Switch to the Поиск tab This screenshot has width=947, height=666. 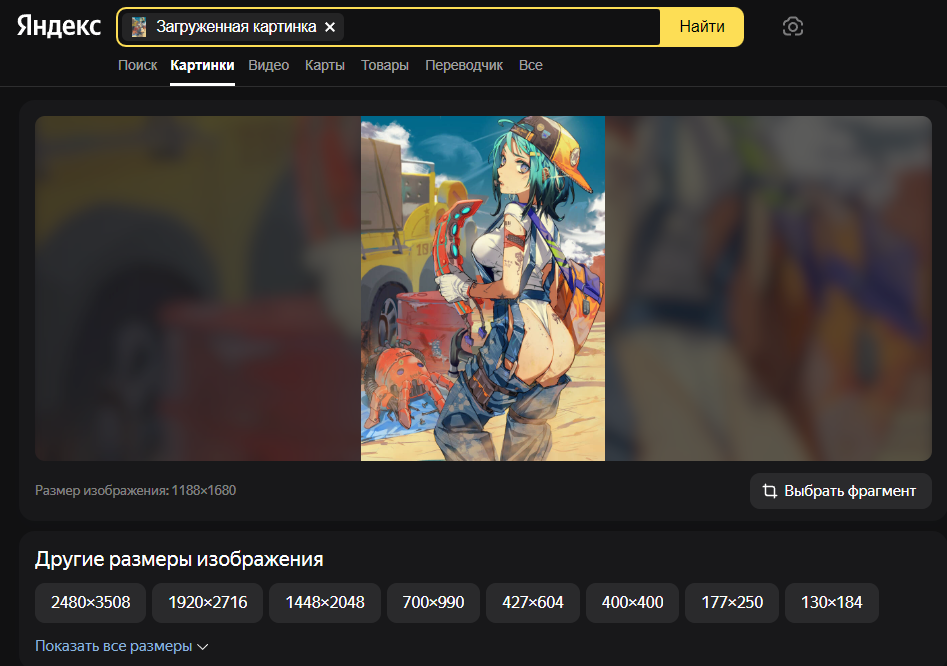coord(138,65)
